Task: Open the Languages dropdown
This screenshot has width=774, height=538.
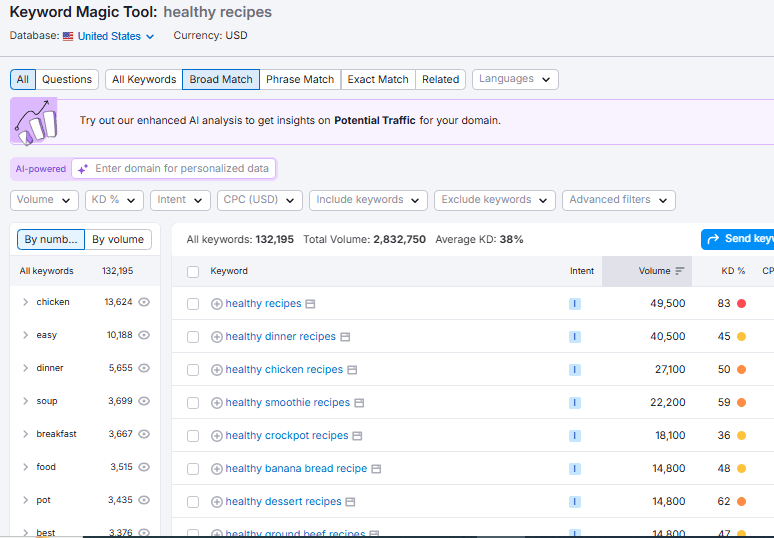Action: (x=515, y=79)
